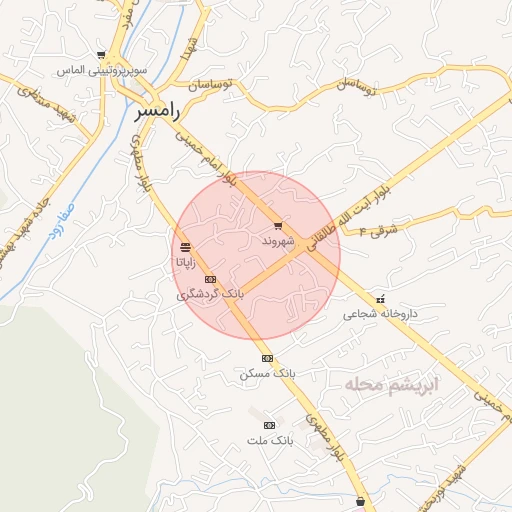Click the بانک ملت bank icon
The height and width of the screenshot is (512, 512).
click(x=269, y=425)
